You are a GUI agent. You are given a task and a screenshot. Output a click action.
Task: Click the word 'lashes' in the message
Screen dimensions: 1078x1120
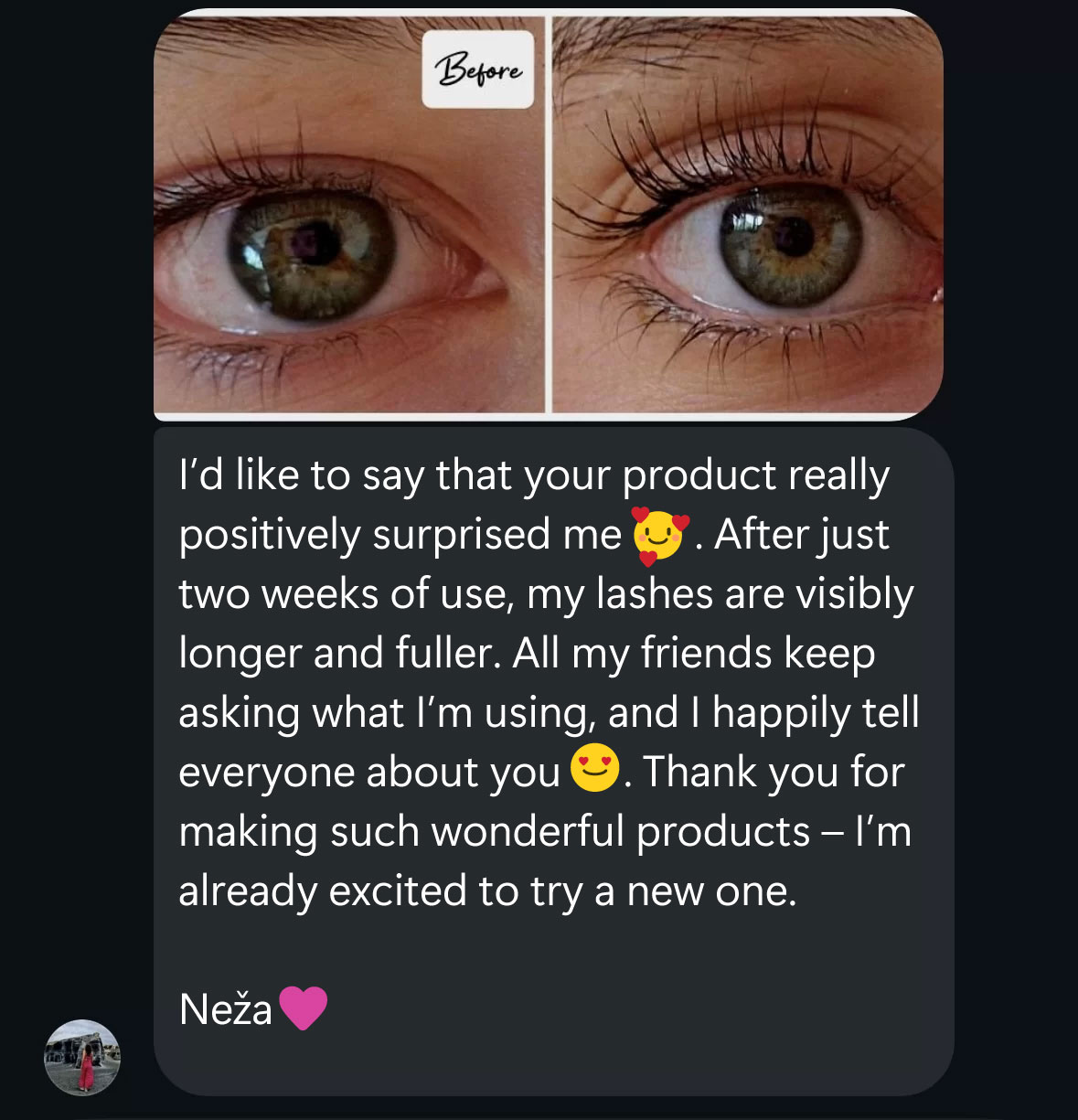(x=654, y=594)
